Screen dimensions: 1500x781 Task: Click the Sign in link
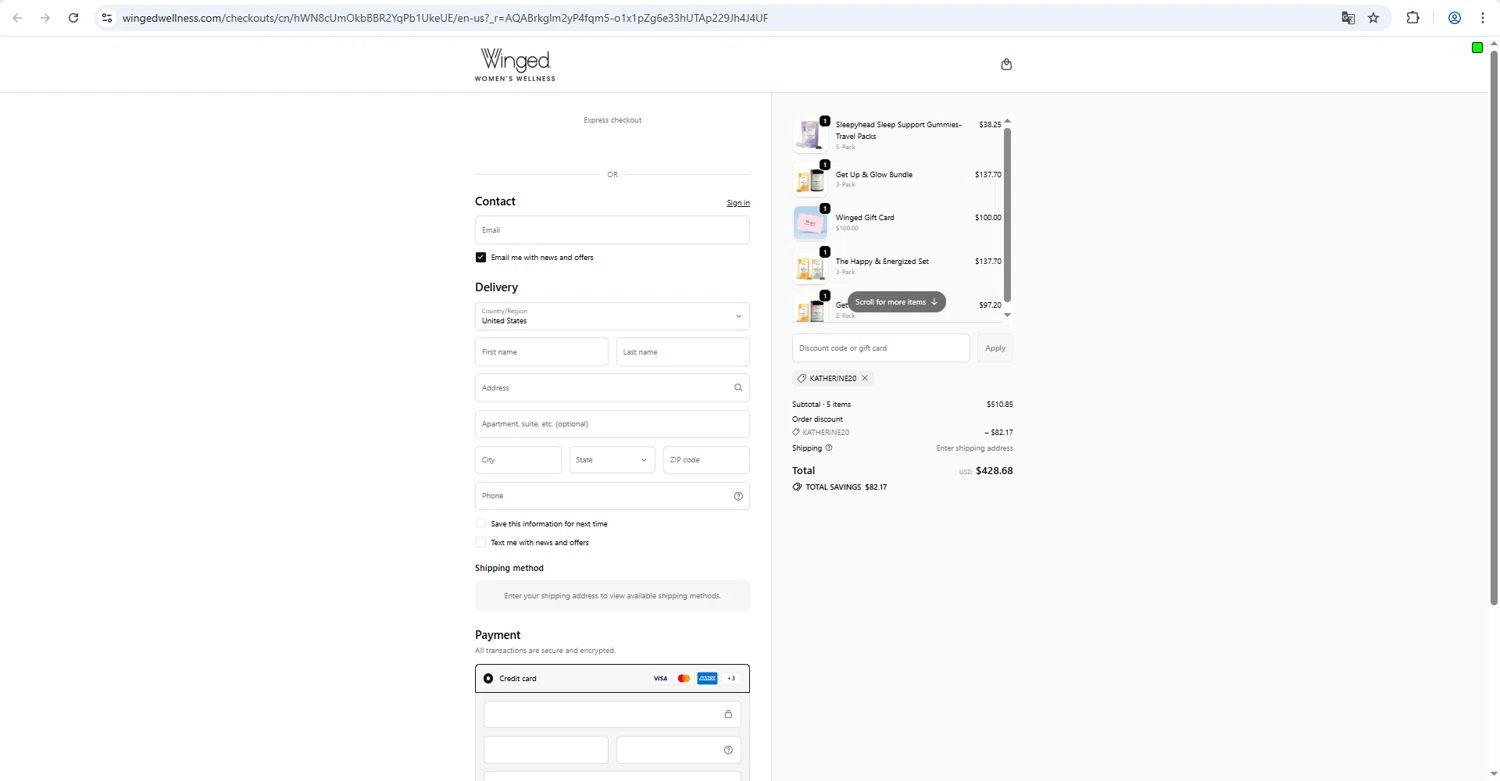[x=738, y=203]
